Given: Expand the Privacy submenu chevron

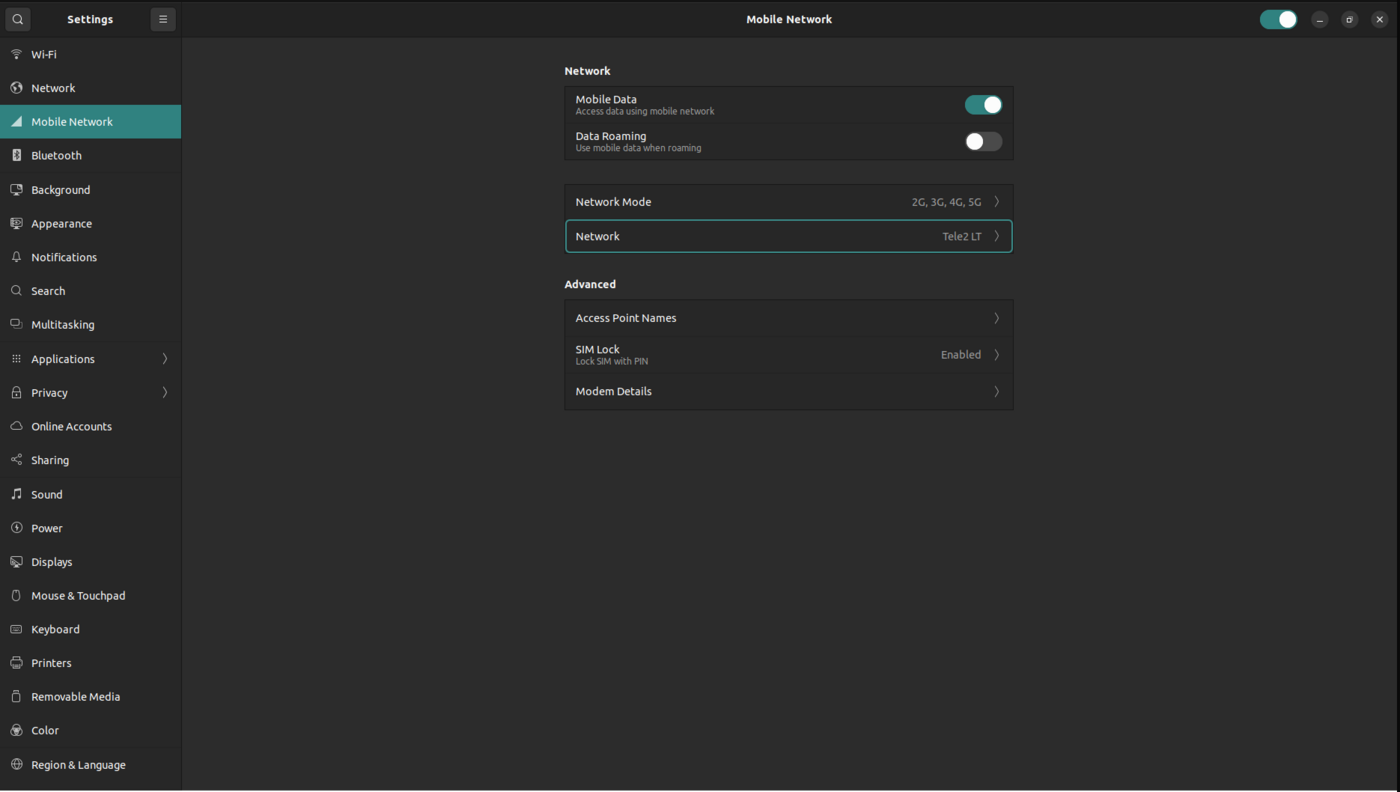Looking at the screenshot, I should point(165,393).
